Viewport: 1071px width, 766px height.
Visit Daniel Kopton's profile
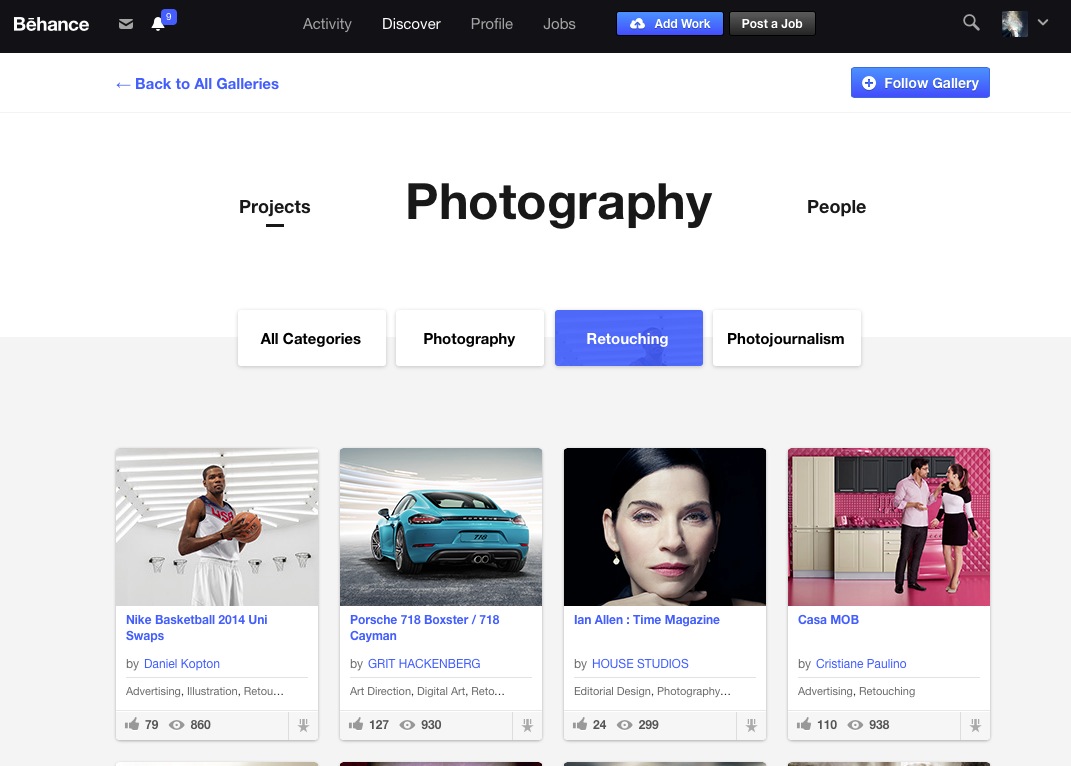tap(182, 664)
